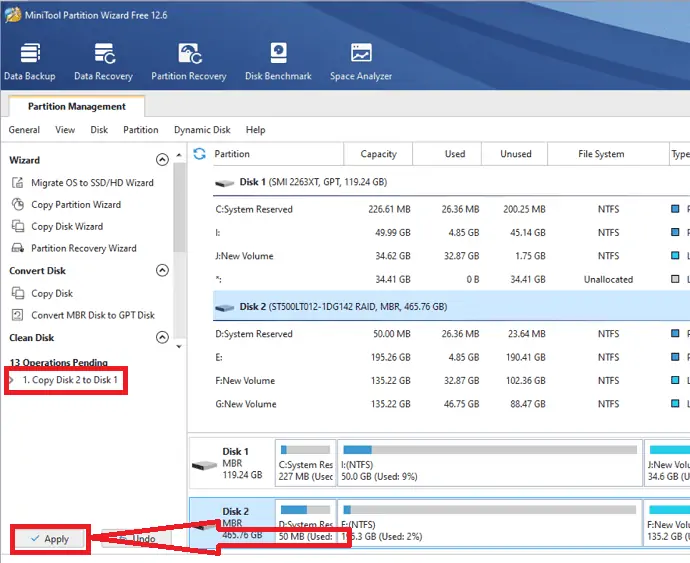Click Disk 1 drive icon in disk map
Image resolution: width=690 pixels, height=563 pixels.
pos(204,464)
